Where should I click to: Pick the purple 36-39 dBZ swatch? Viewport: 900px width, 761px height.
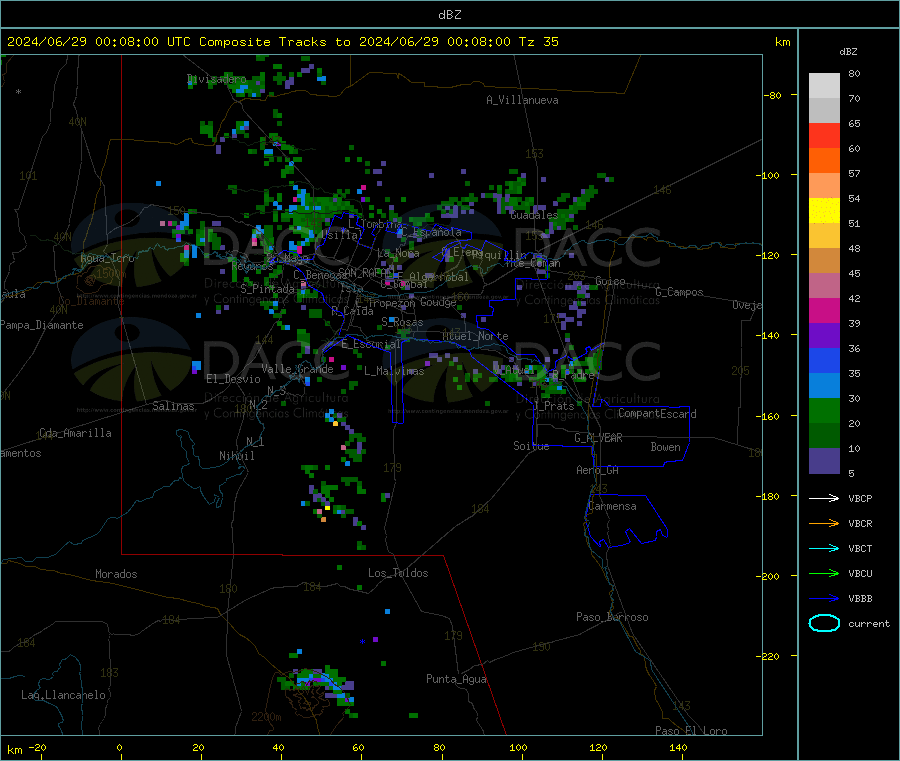pyautogui.click(x=824, y=336)
